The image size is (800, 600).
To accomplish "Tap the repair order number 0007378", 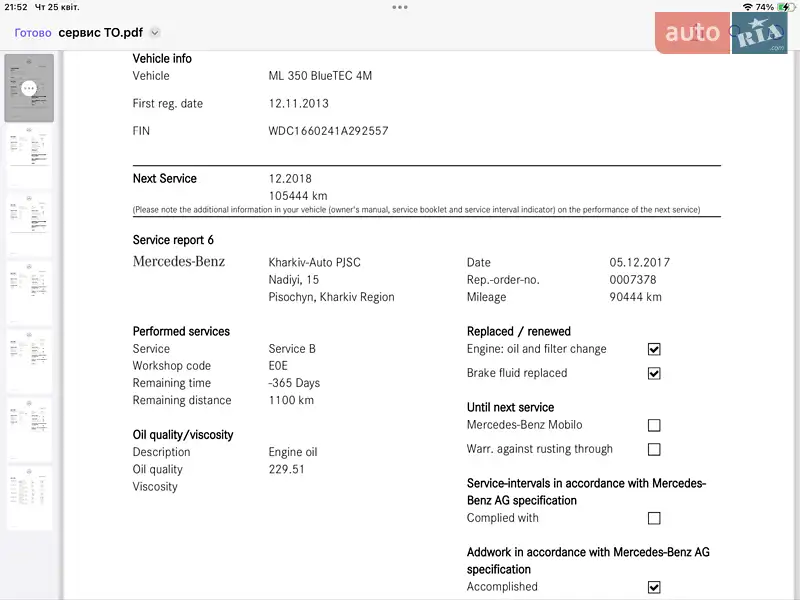I will coord(633,280).
